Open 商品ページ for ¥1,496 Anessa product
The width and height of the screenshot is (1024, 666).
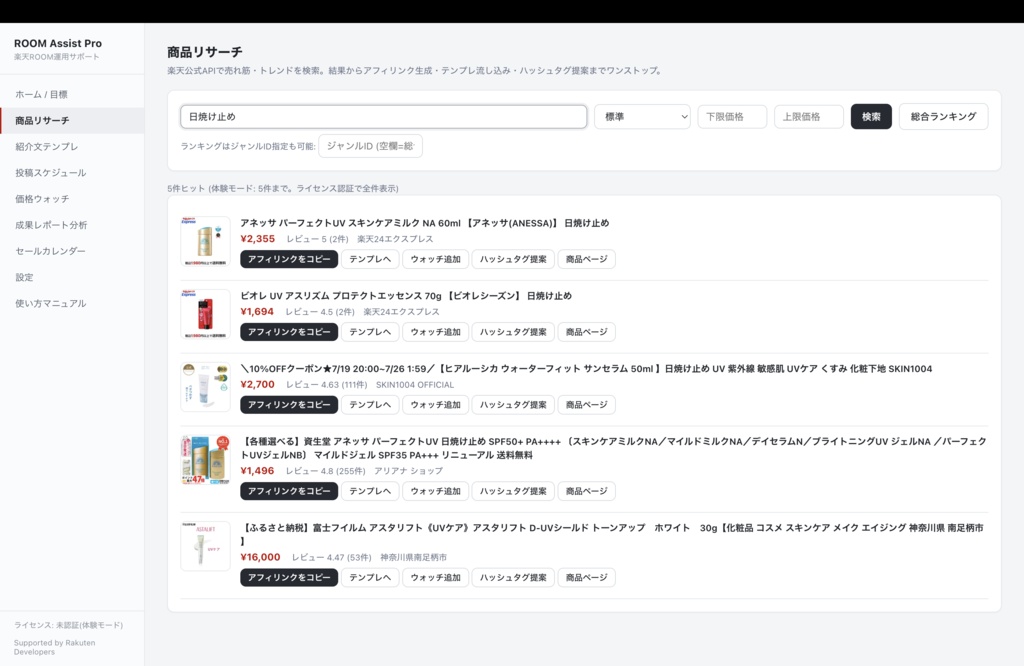(586, 491)
